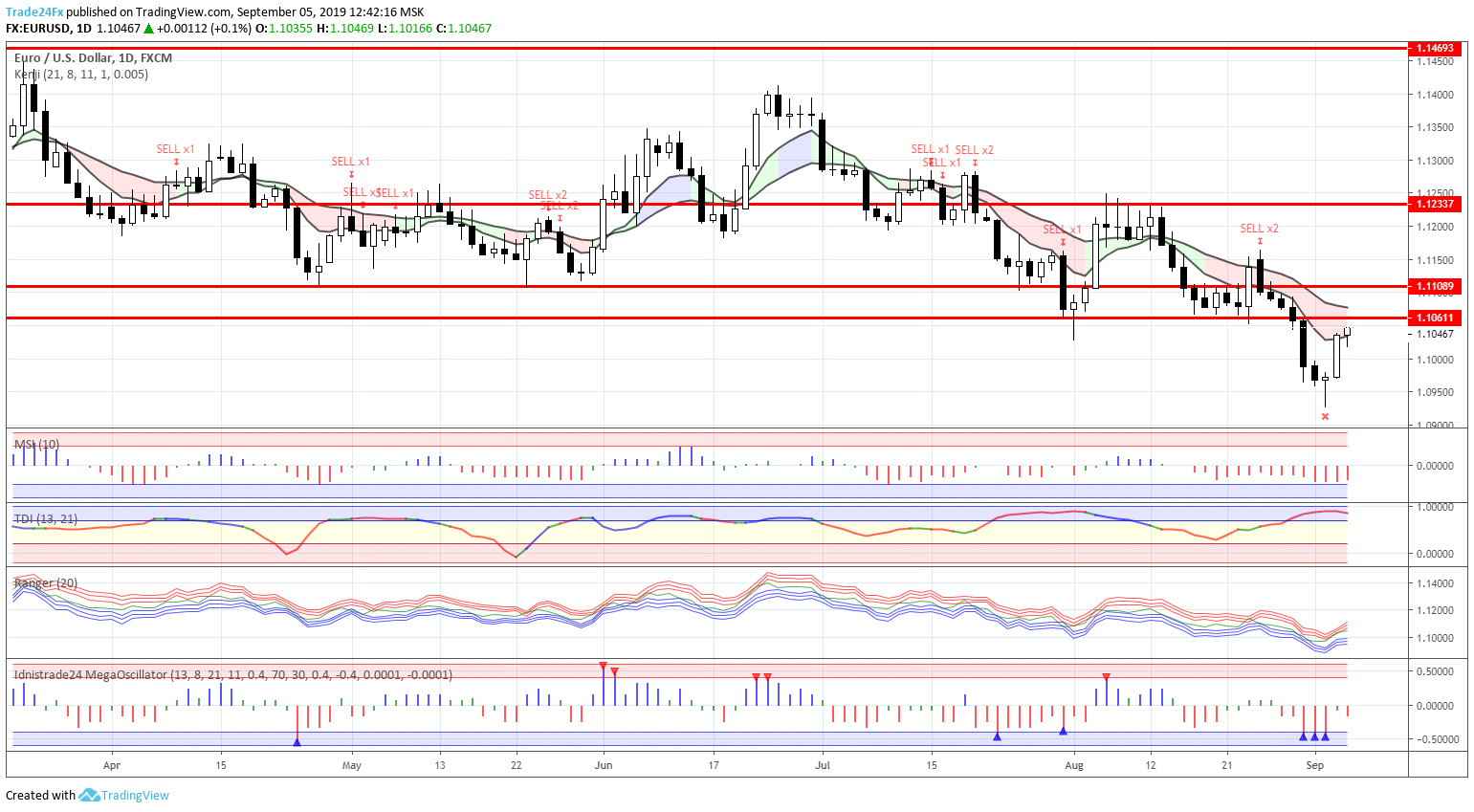Click the 1.13000 price axis label
The height and width of the screenshot is (812, 1474).
click(x=1435, y=161)
